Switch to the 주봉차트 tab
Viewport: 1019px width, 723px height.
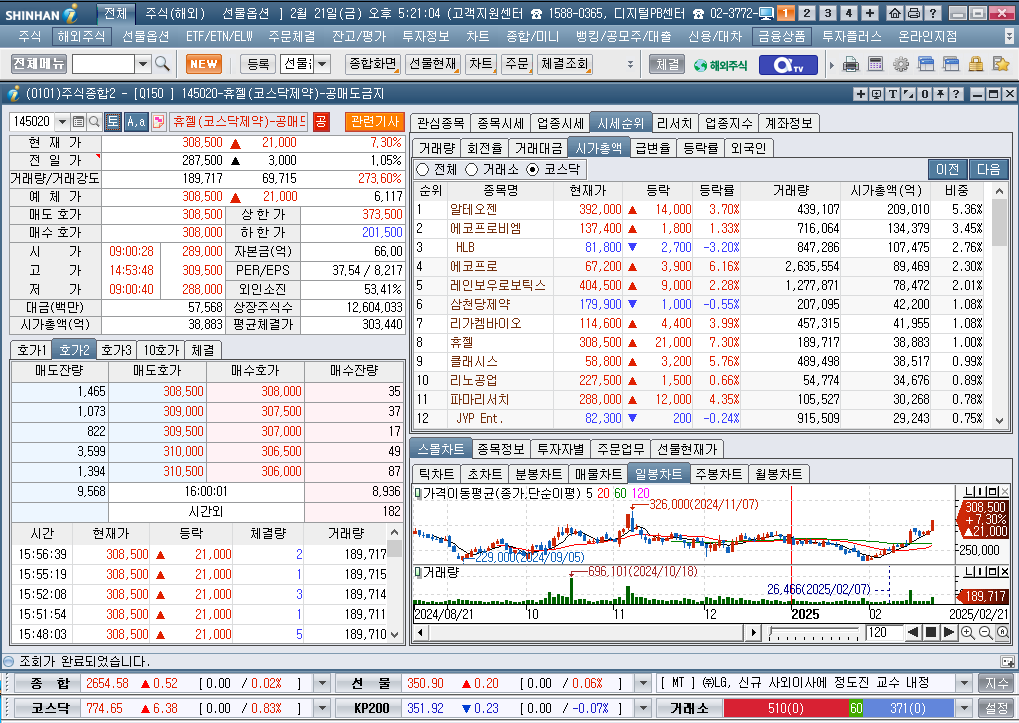coord(718,474)
